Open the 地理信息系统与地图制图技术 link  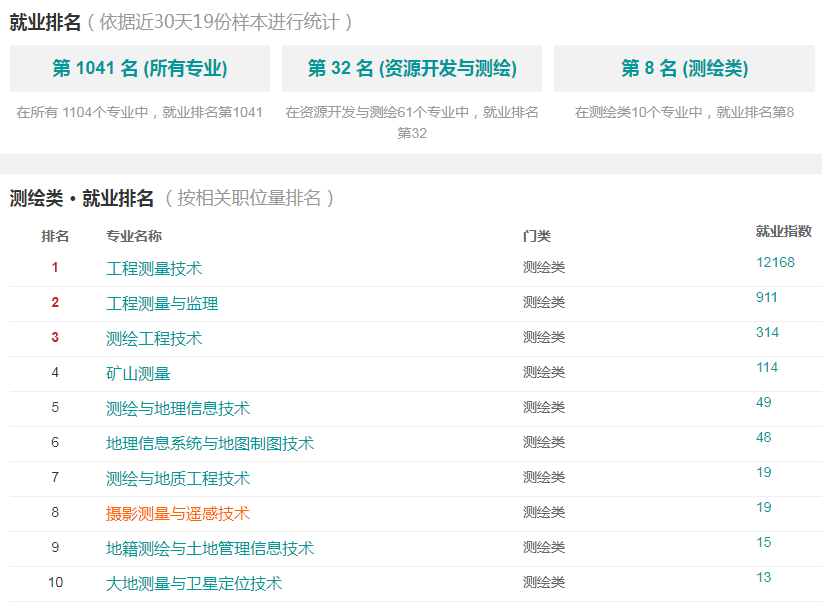[210, 444]
